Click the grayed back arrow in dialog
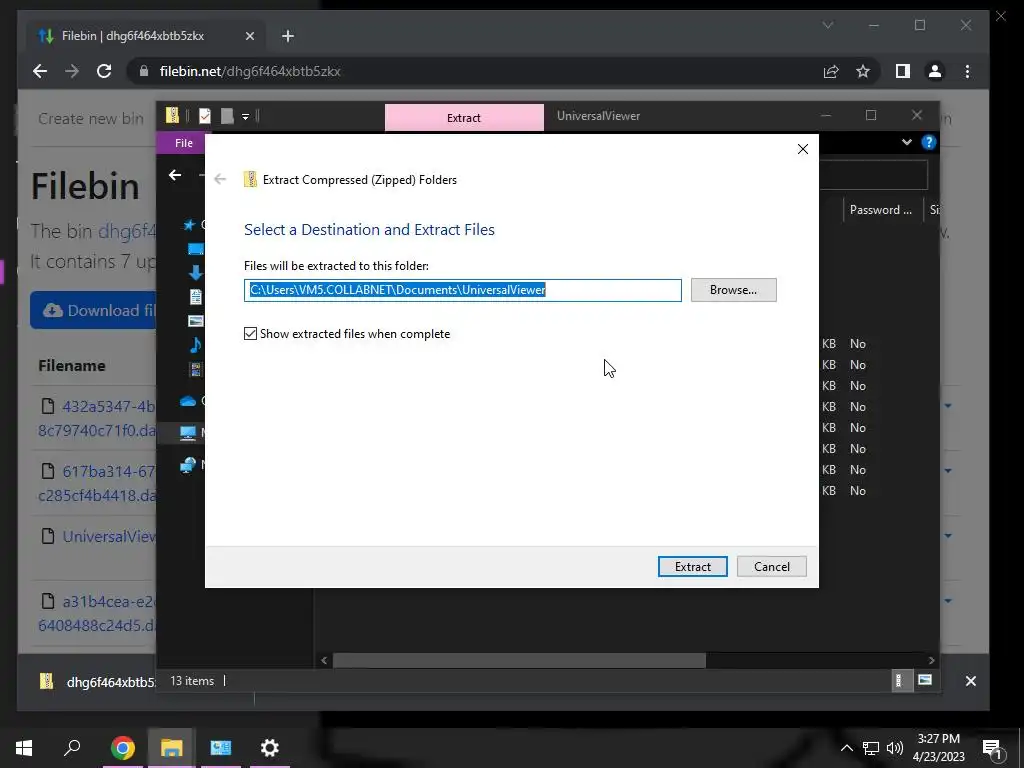The height and width of the screenshot is (768, 1024). tap(220, 179)
